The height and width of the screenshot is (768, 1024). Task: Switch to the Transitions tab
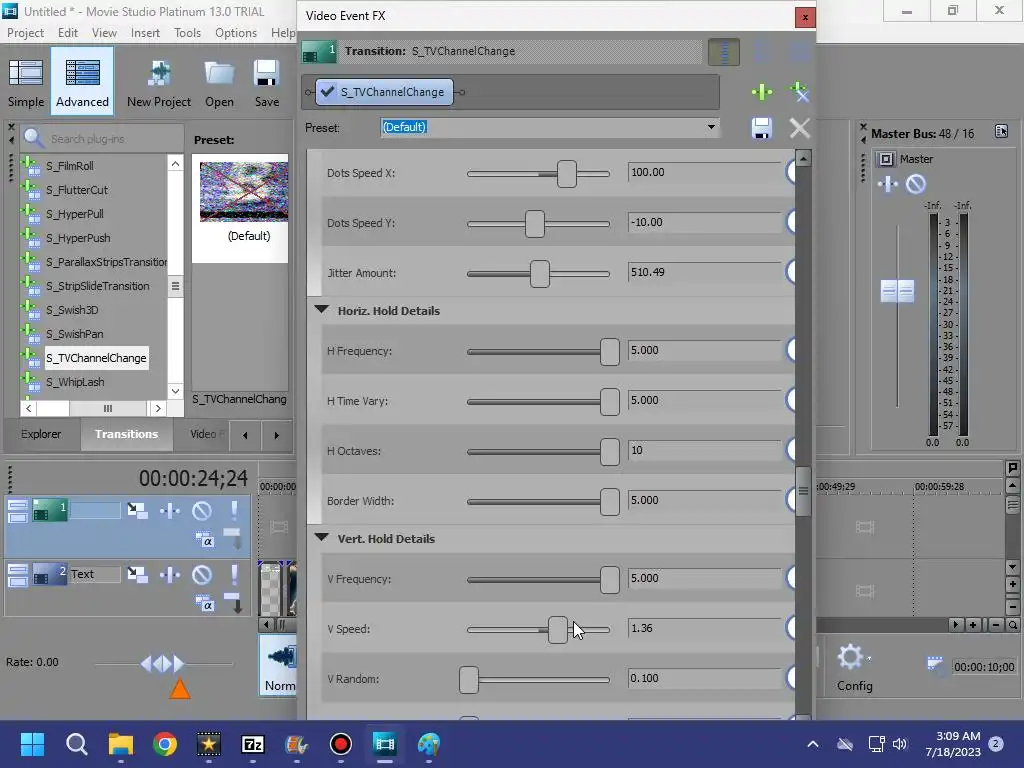pyautogui.click(x=127, y=434)
